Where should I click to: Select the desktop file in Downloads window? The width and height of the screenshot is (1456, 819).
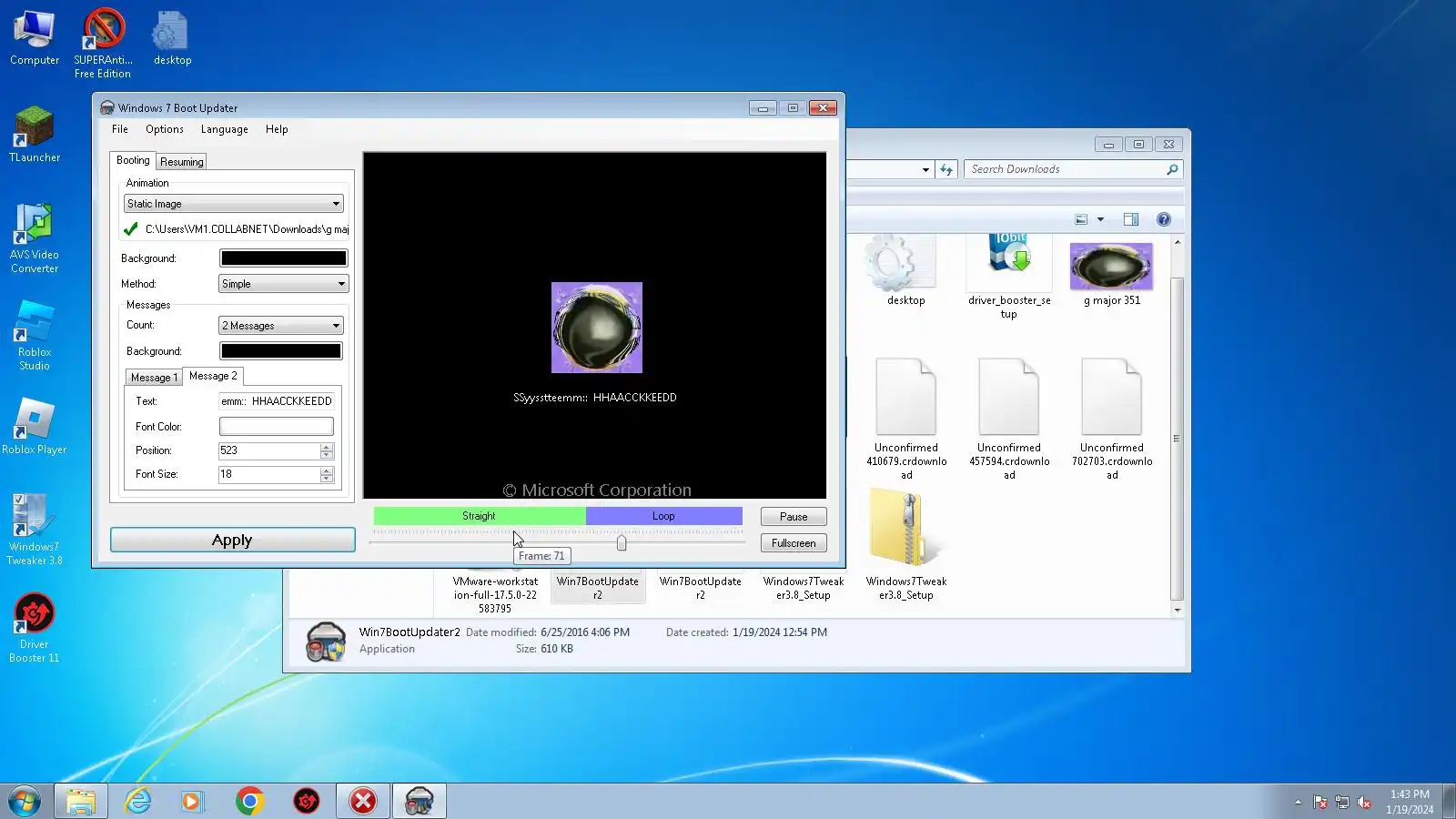coord(906,271)
